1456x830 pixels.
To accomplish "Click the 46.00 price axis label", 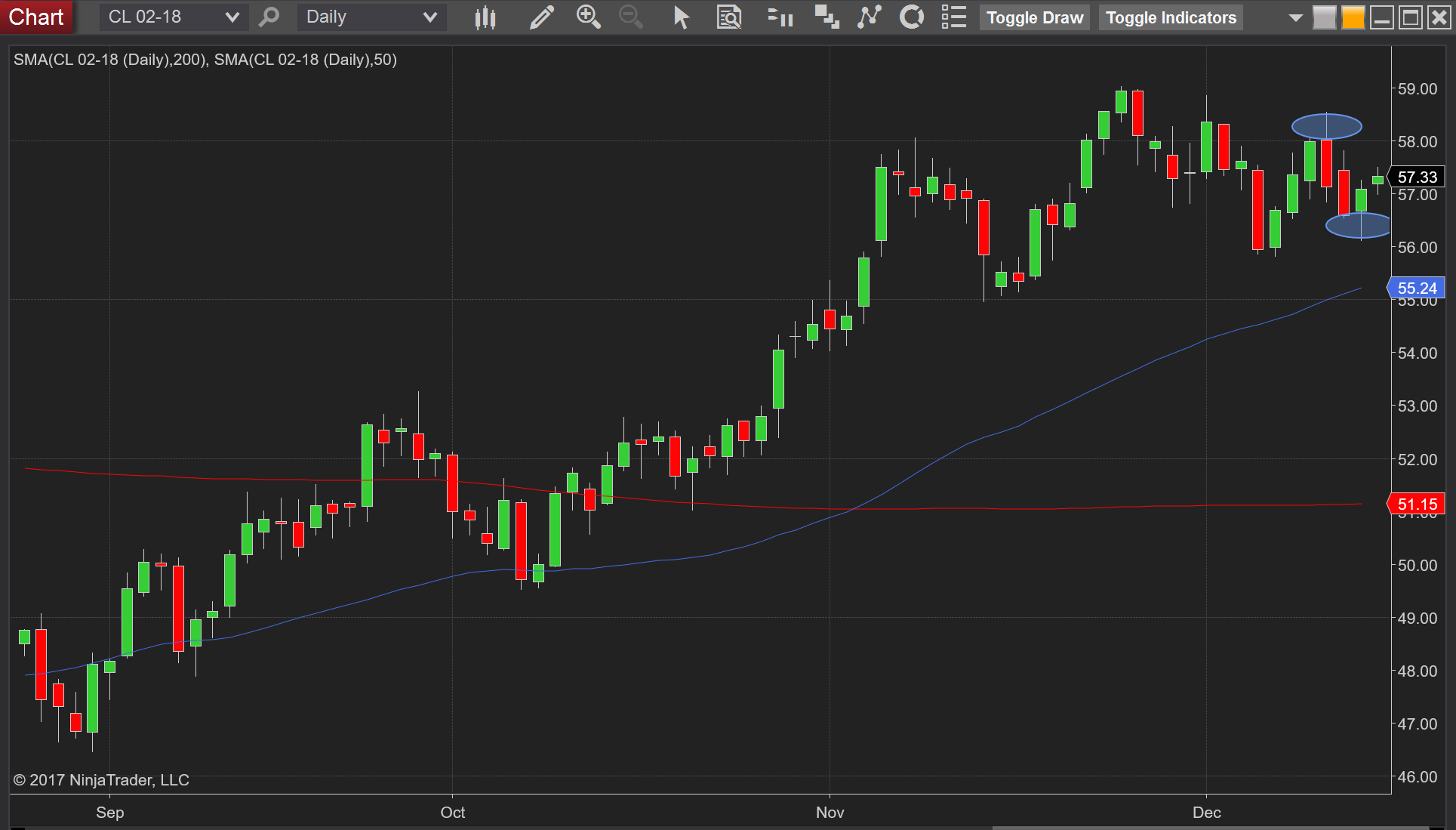I will (x=1417, y=776).
